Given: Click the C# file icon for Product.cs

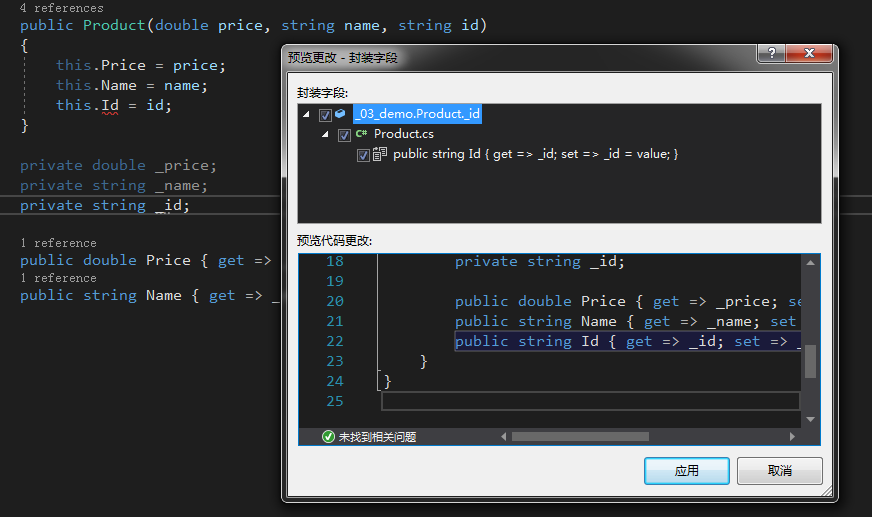Looking at the screenshot, I should tap(361, 133).
